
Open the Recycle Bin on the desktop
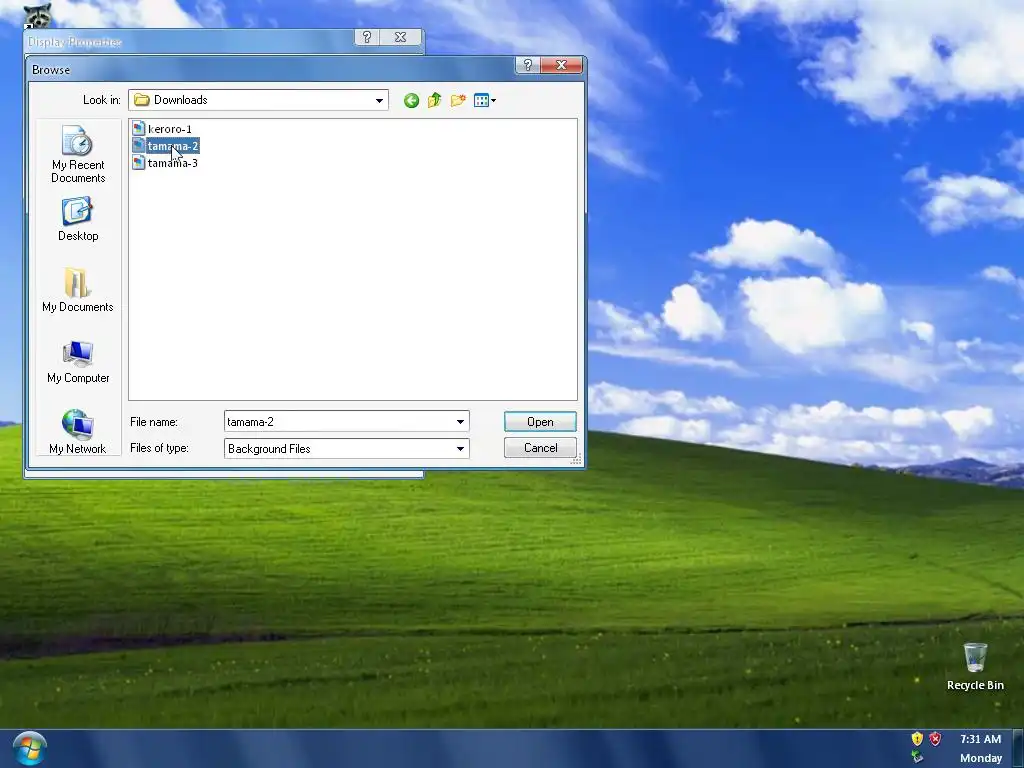click(x=975, y=666)
